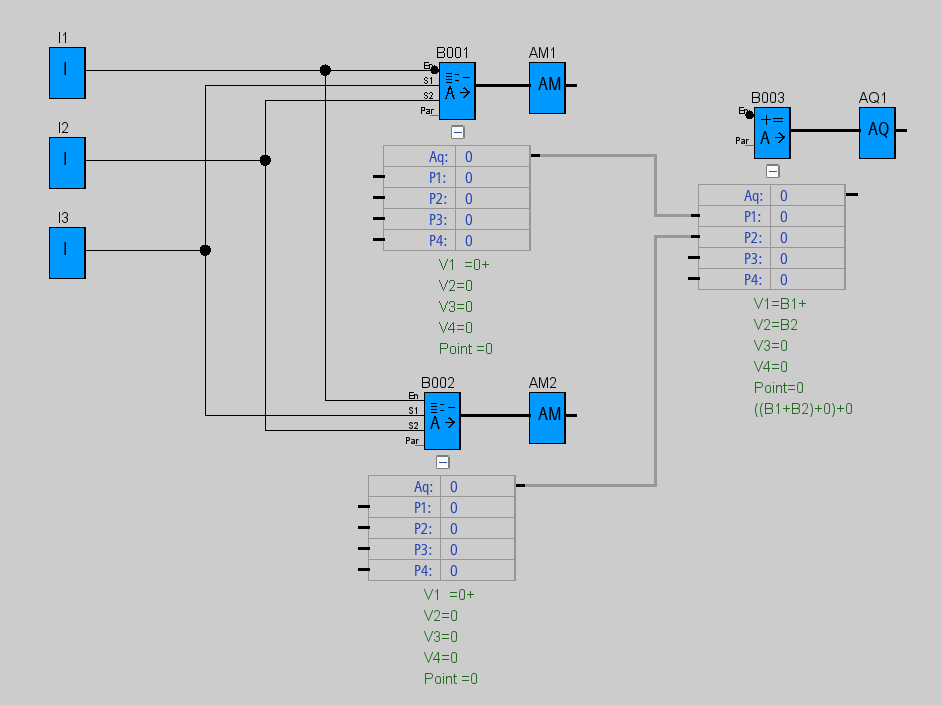Click the P1 value in B002 table
Image resolution: width=942 pixels, height=705 pixels.
pyautogui.click(x=478, y=508)
